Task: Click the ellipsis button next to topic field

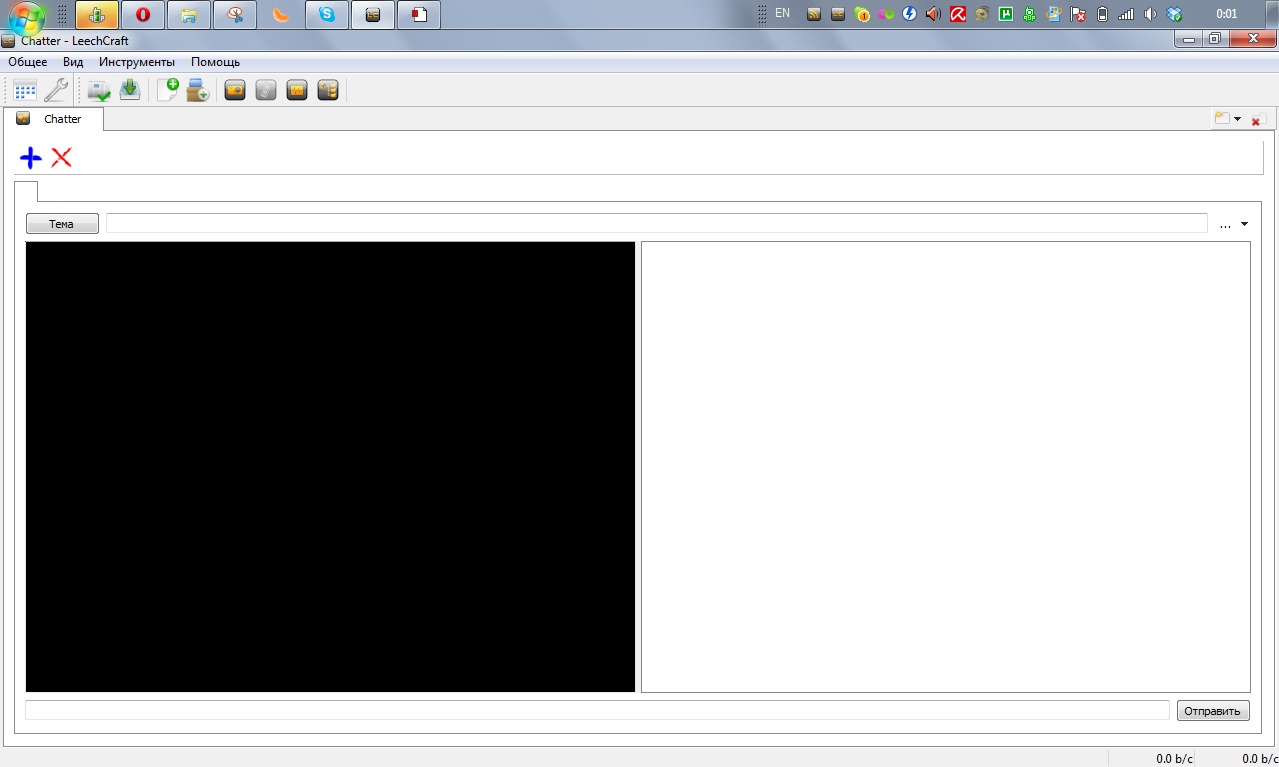Action: pos(1225,225)
